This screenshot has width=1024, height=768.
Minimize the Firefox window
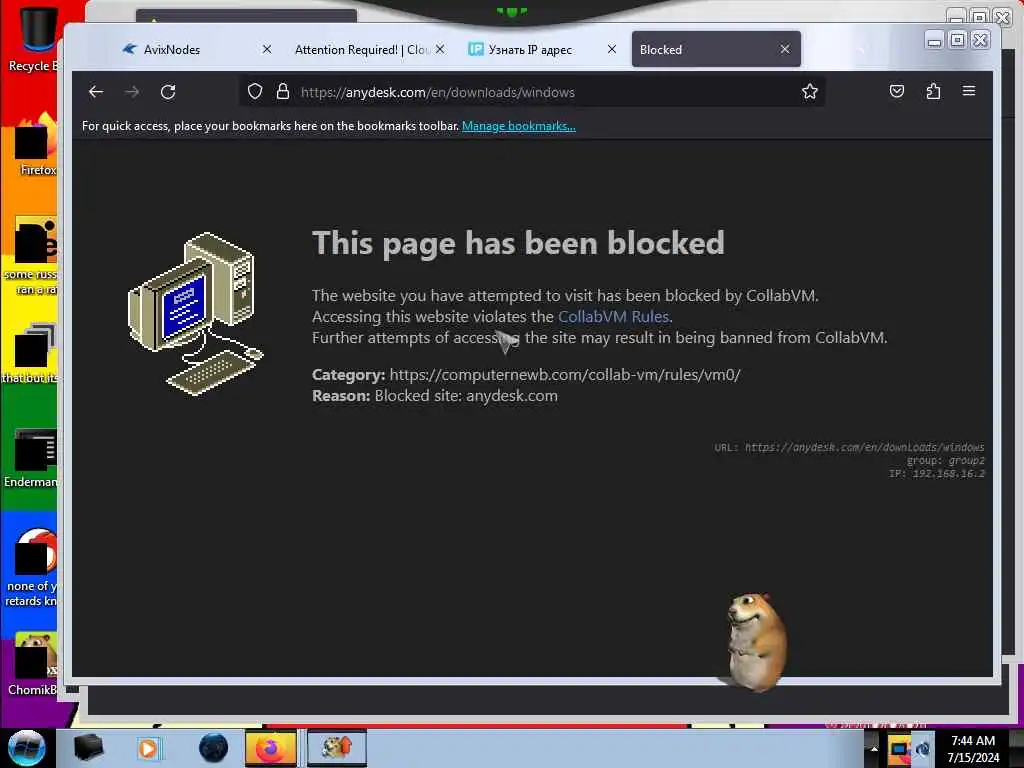(x=935, y=40)
